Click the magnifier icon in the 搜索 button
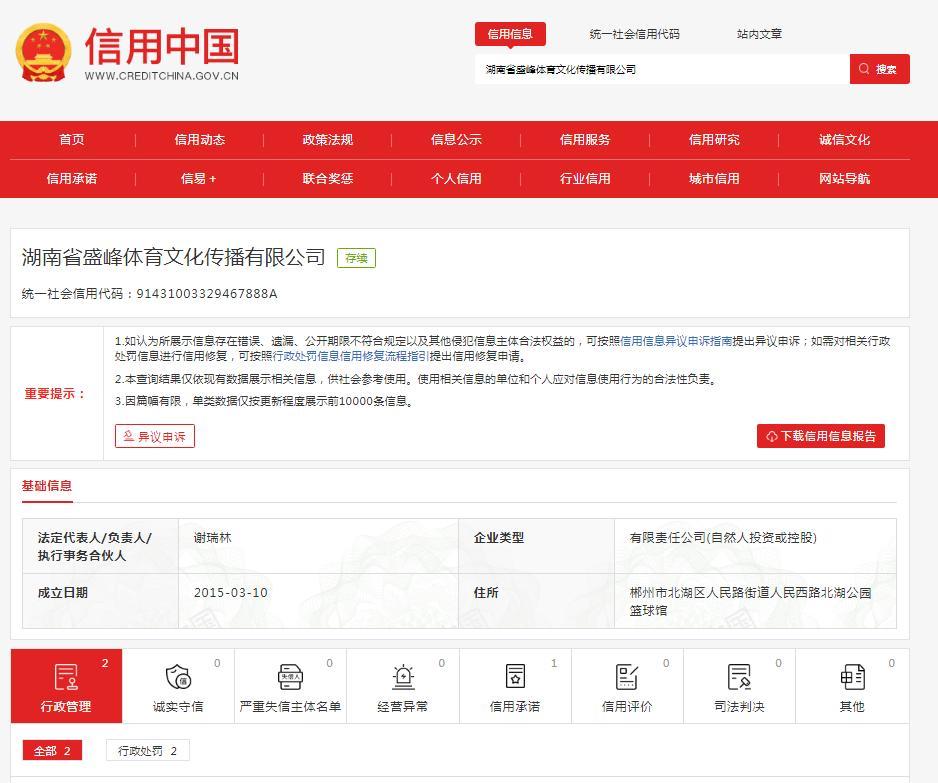 tap(864, 69)
